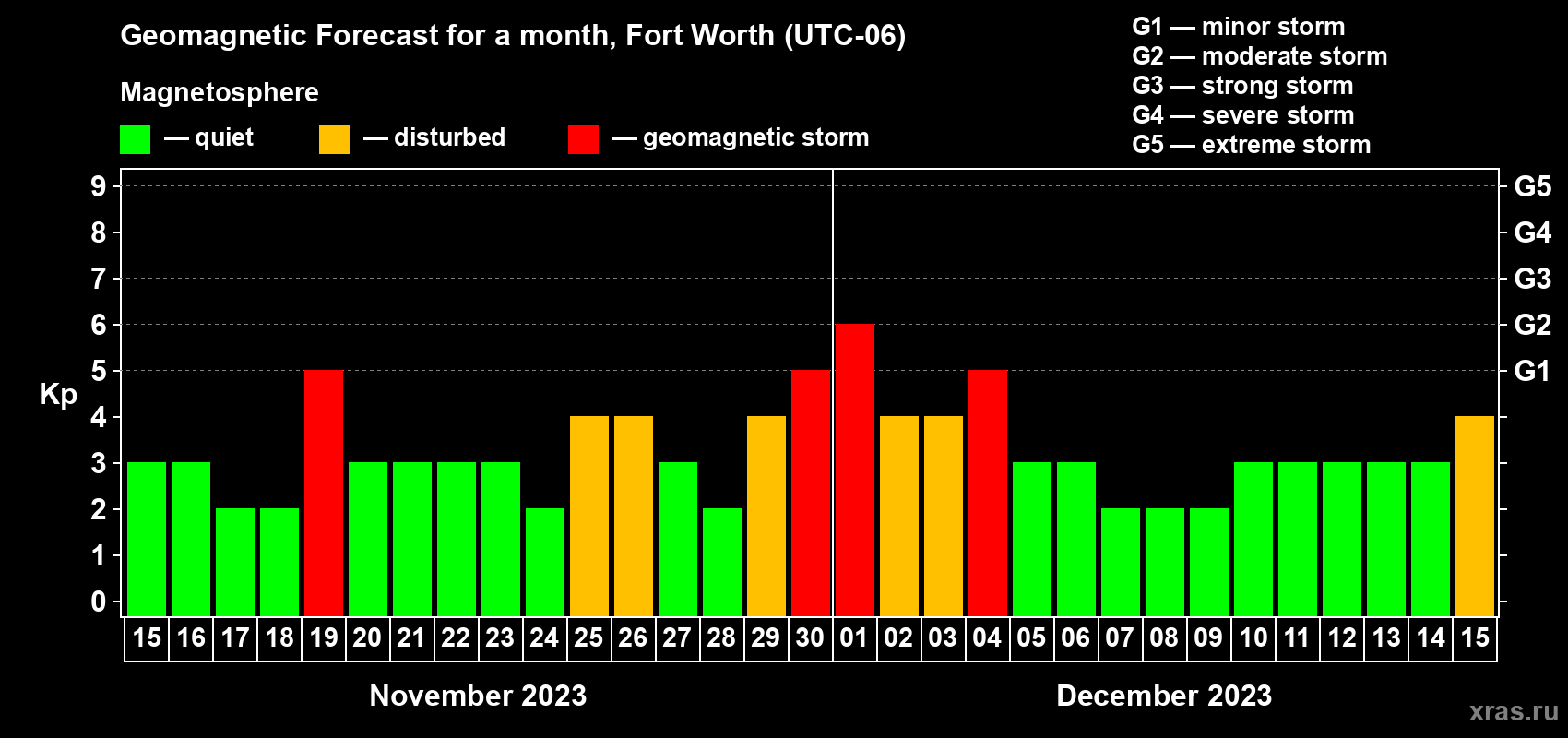This screenshot has height=738, width=1568.
Task: Click the G5 label on right axis
Action: 1532,186
